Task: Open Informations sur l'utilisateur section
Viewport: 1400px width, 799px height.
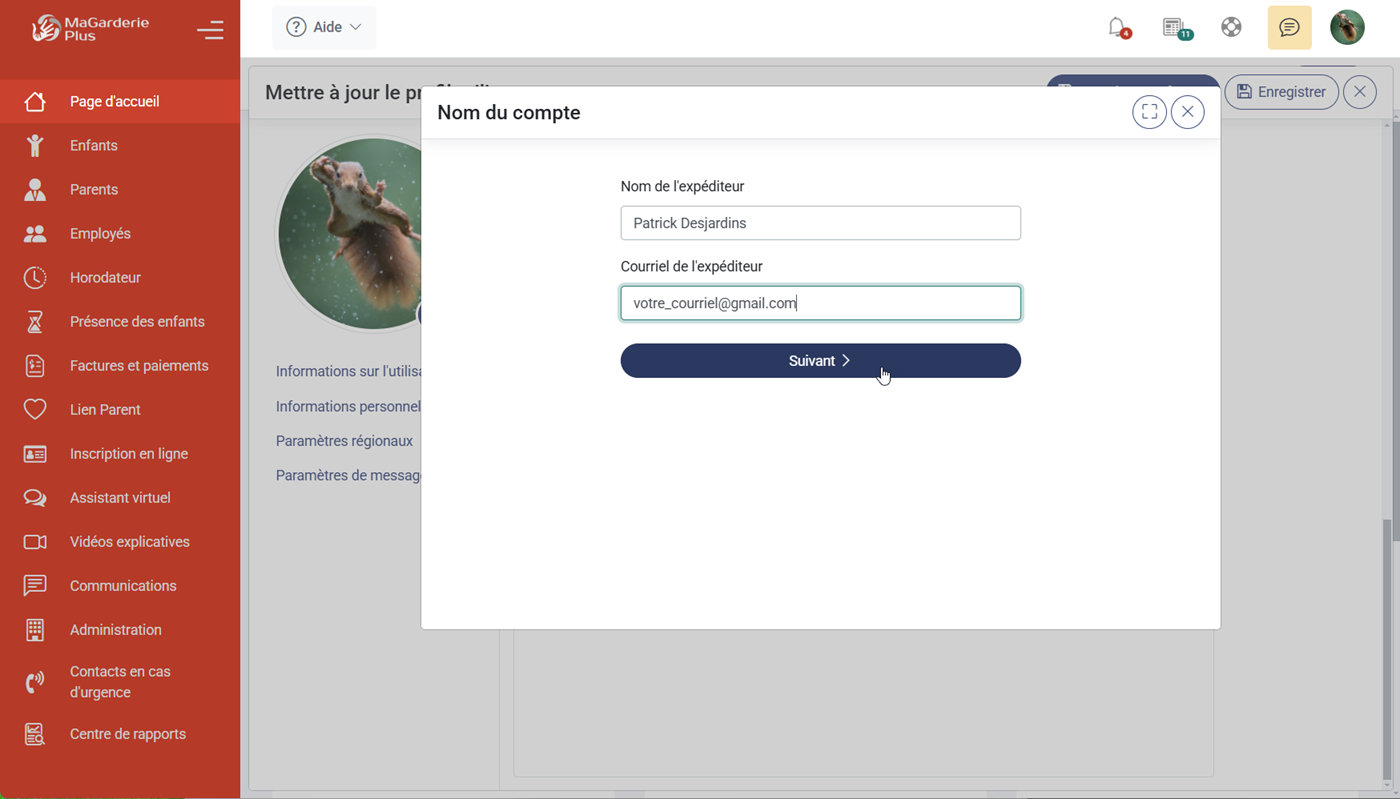Action: 349,371
